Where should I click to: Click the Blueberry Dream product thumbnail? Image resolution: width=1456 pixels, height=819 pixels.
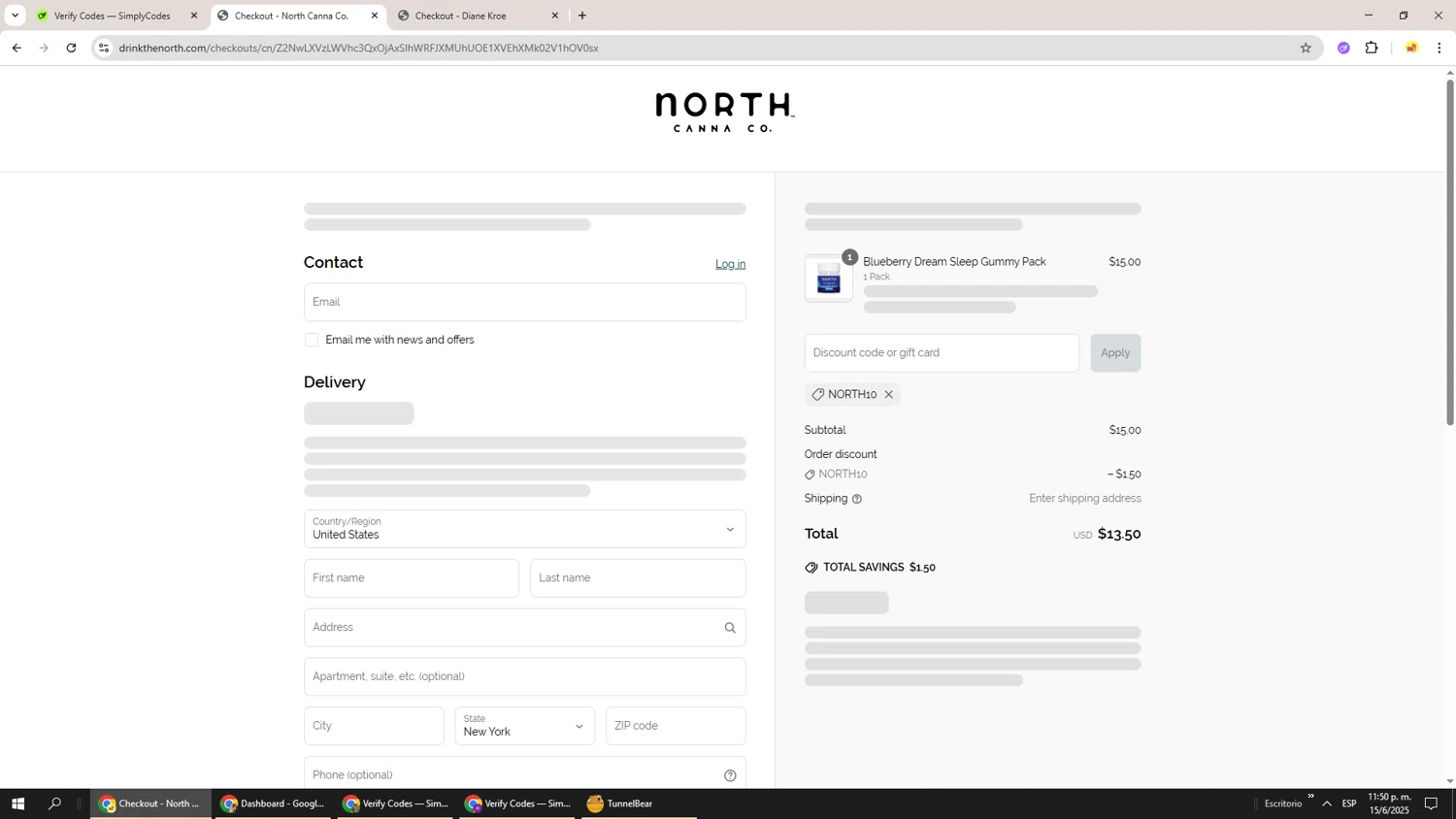[829, 279]
